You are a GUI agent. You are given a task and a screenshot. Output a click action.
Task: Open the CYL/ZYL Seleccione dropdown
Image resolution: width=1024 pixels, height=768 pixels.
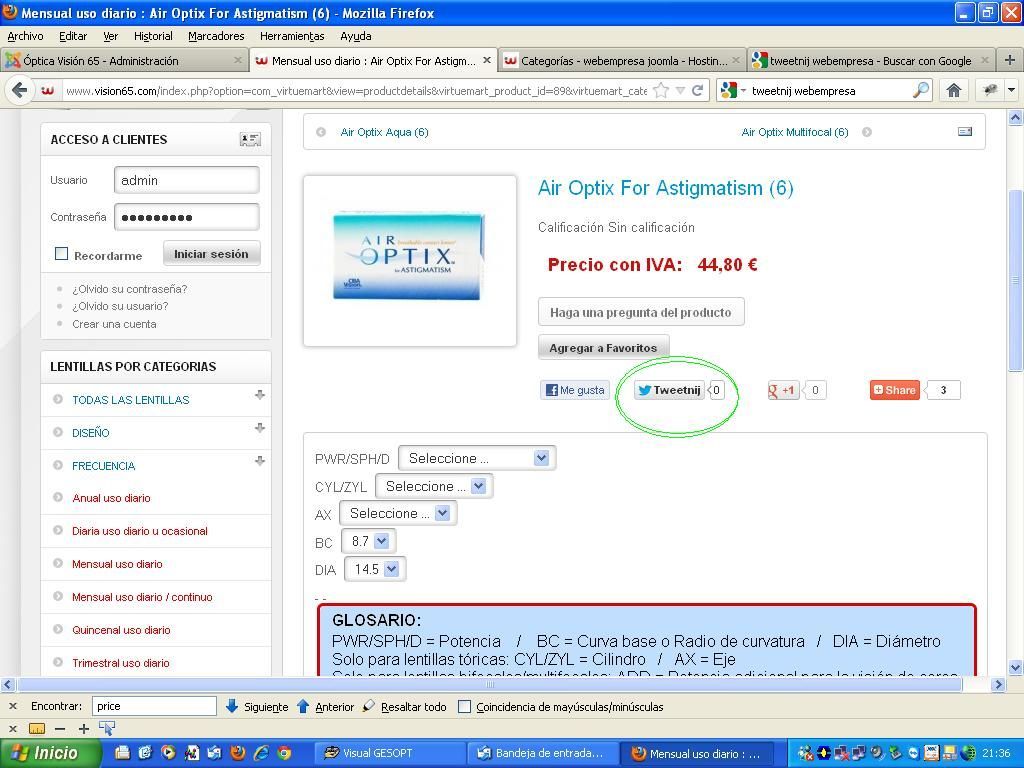point(434,486)
